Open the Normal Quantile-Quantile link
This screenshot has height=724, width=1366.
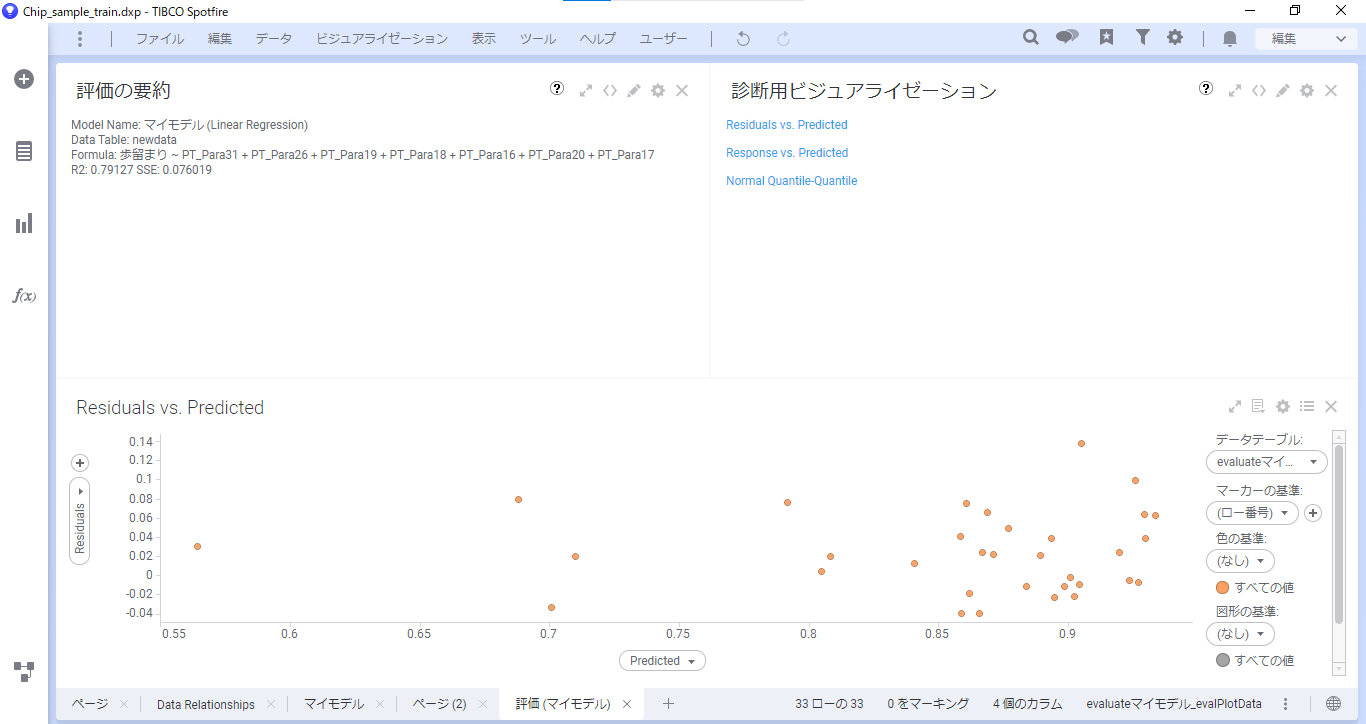pyautogui.click(x=792, y=181)
